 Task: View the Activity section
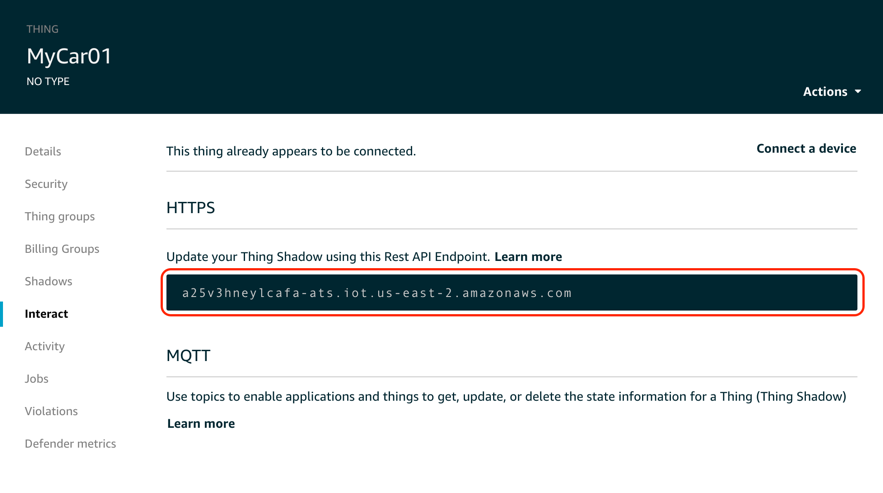44,347
